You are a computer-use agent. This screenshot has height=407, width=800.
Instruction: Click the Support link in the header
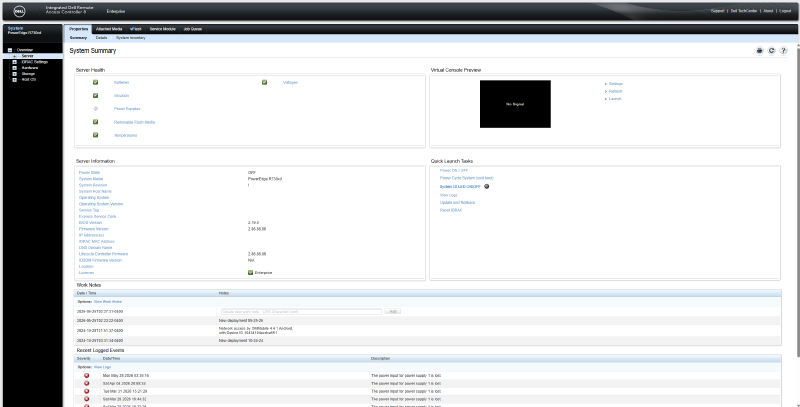pos(717,11)
